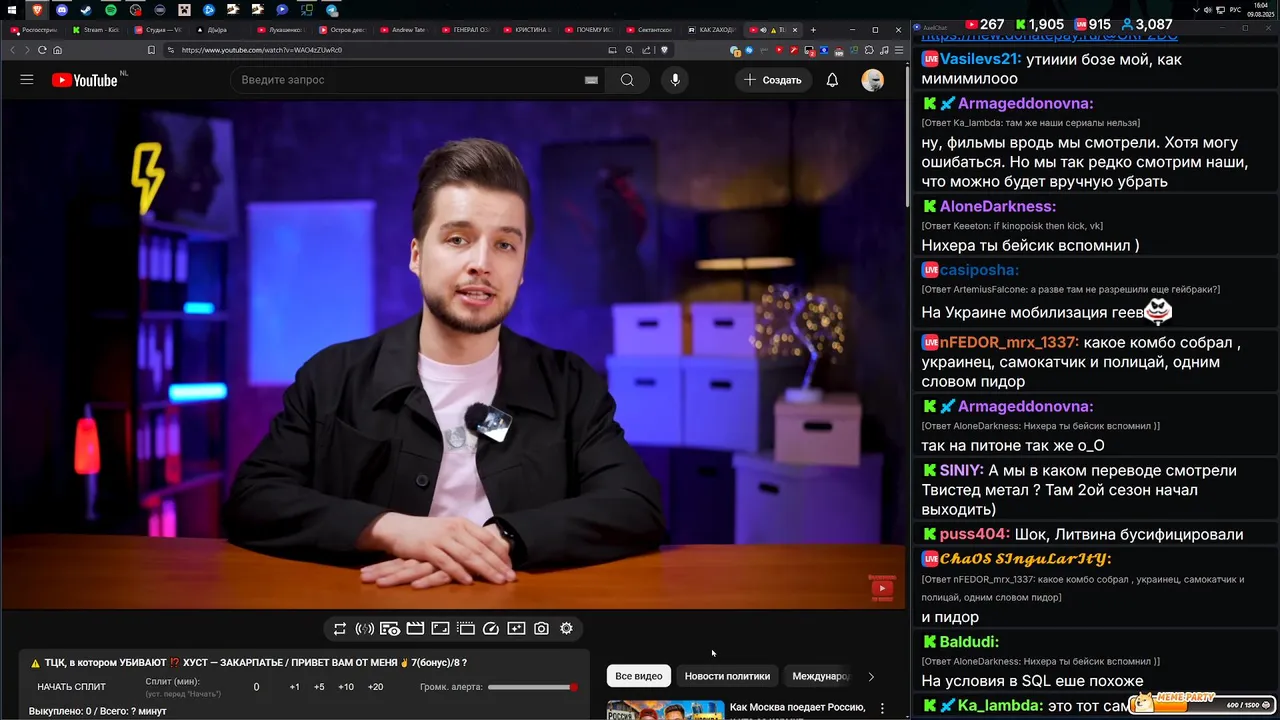Viewport: 1280px width, 720px height.
Task: Click the eye overlay icon in video toolbar
Action: (x=390, y=629)
